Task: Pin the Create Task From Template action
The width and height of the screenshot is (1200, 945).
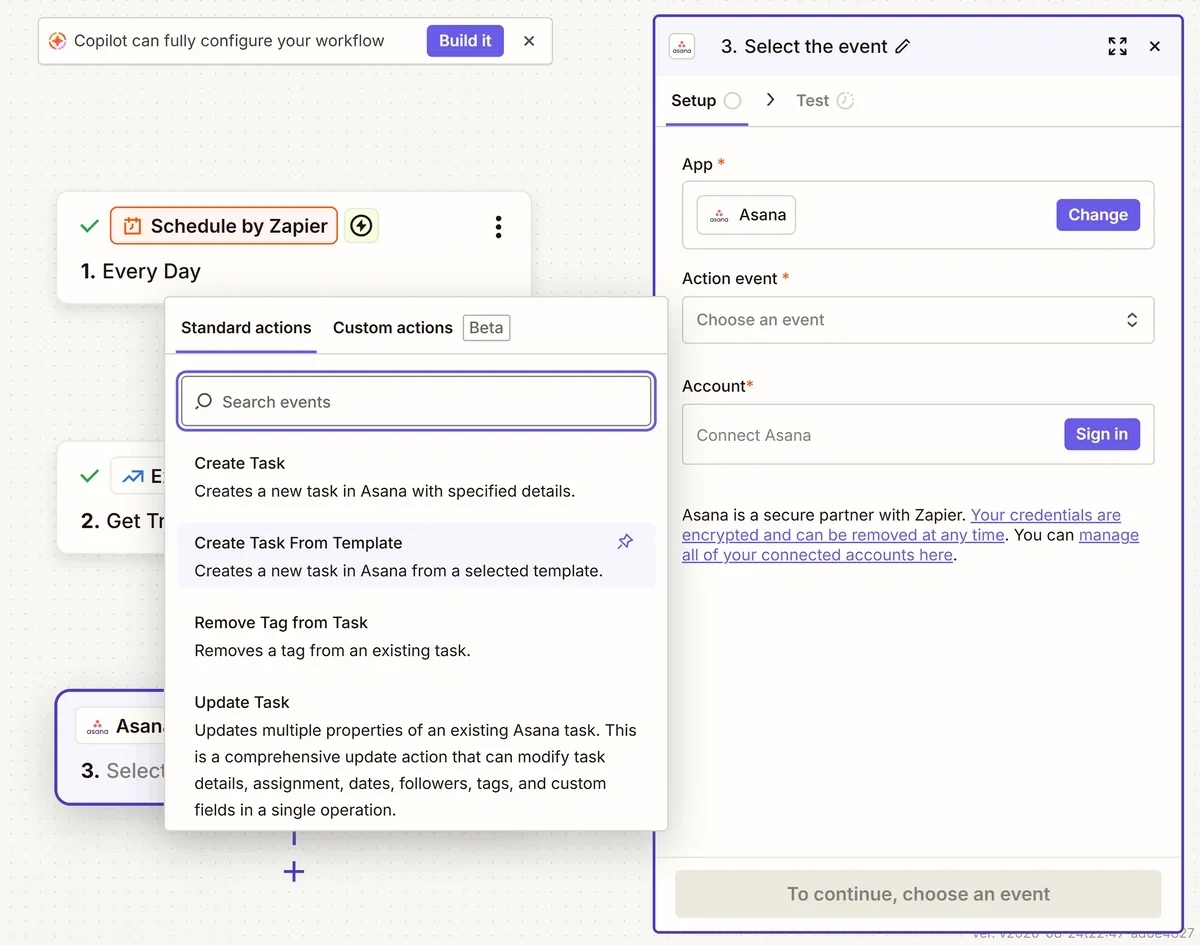Action: click(625, 541)
